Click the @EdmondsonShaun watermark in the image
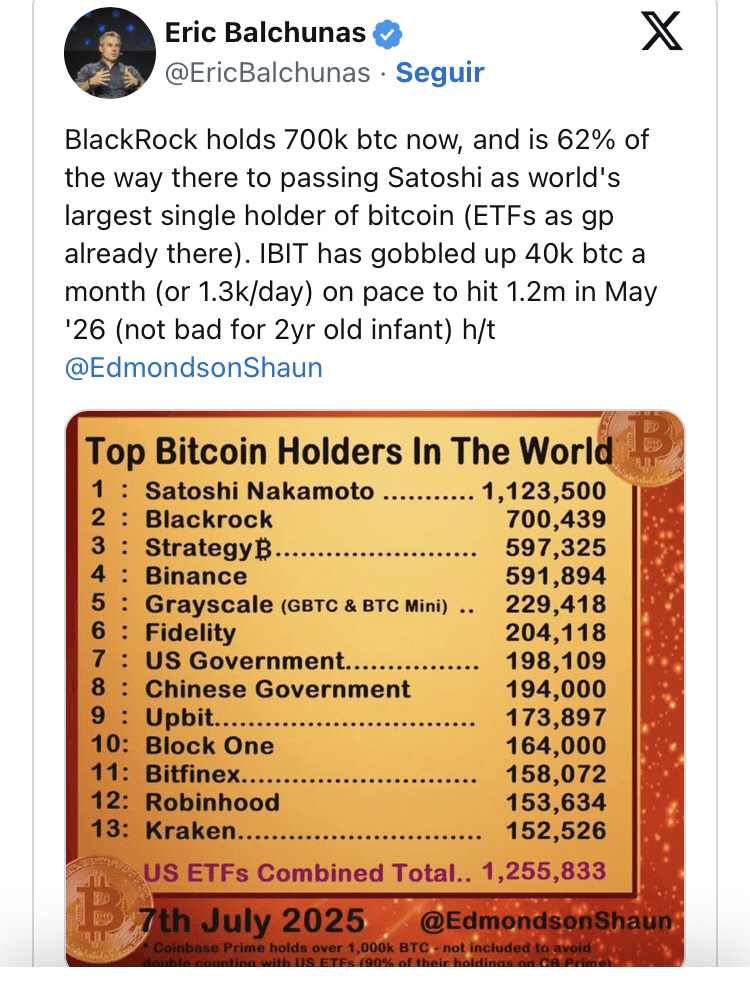750x982 pixels. (545, 921)
